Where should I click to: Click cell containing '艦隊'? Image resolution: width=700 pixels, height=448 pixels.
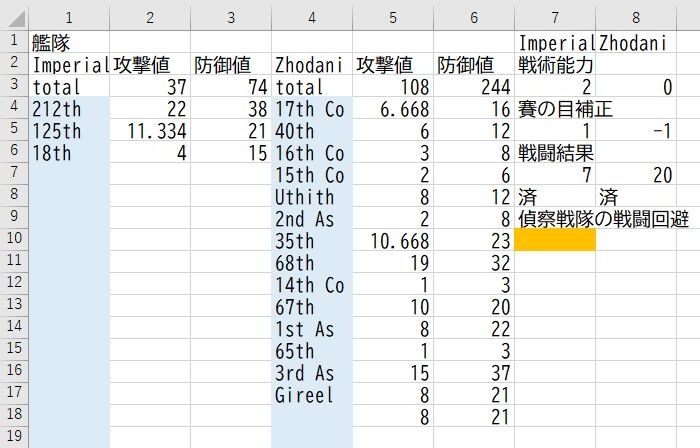pos(69,42)
